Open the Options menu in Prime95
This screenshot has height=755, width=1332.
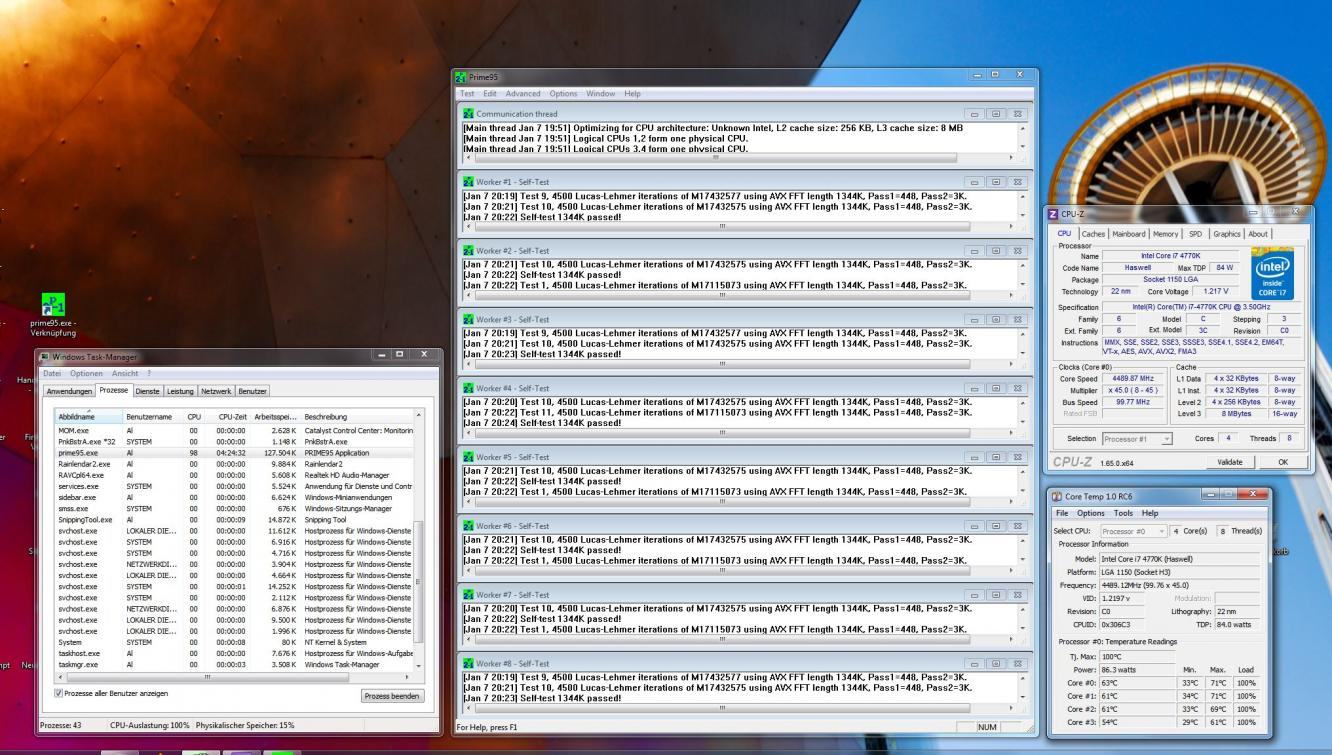tap(563, 94)
